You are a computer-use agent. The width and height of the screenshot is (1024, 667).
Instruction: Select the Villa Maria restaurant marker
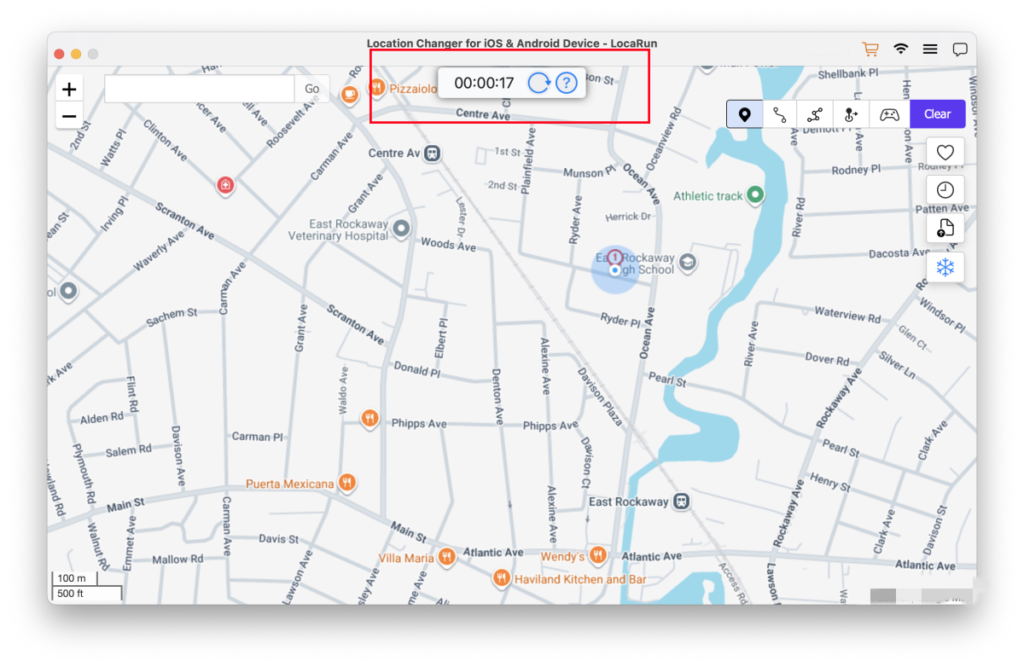point(447,557)
